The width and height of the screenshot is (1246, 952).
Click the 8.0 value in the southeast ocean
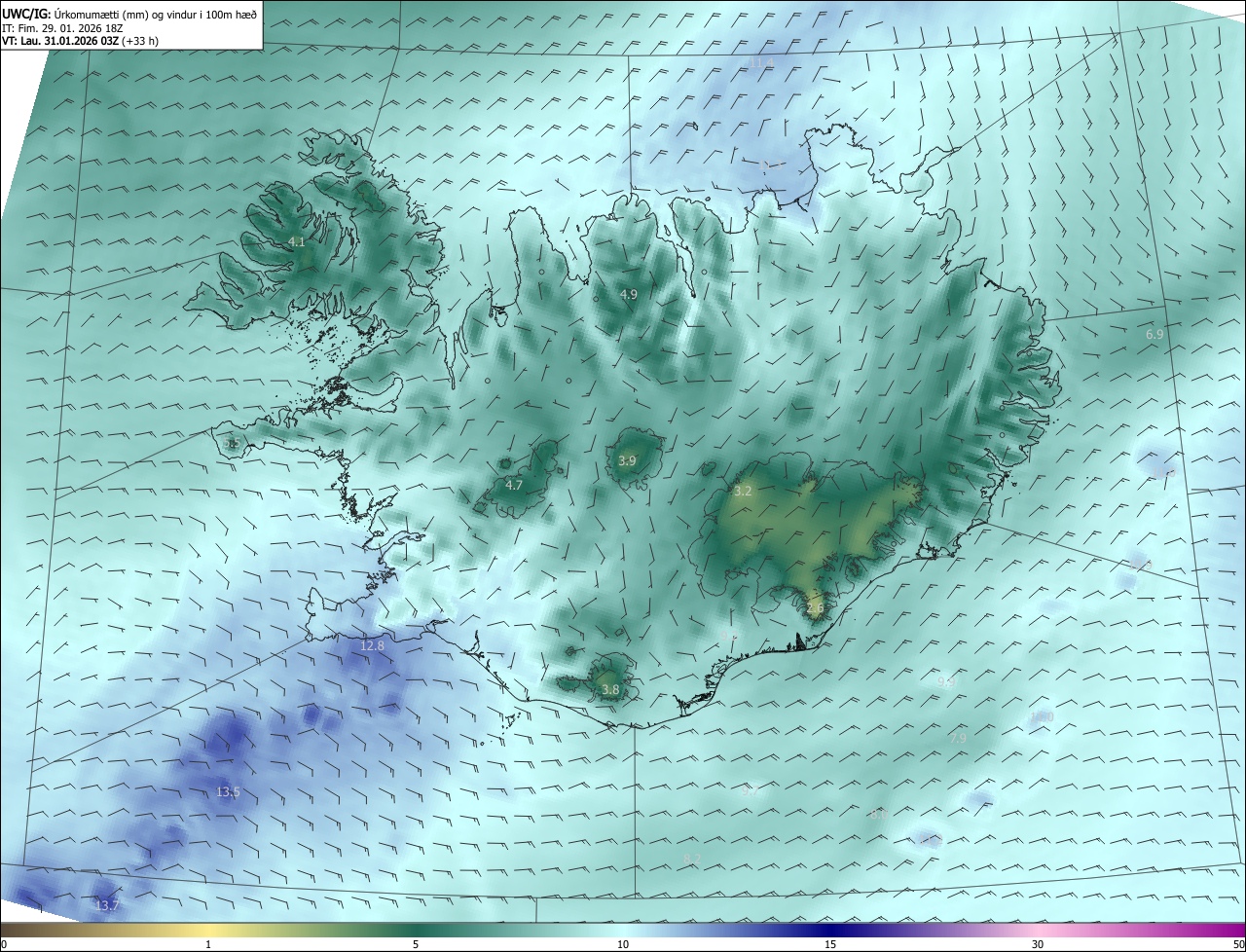tap(879, 814)
